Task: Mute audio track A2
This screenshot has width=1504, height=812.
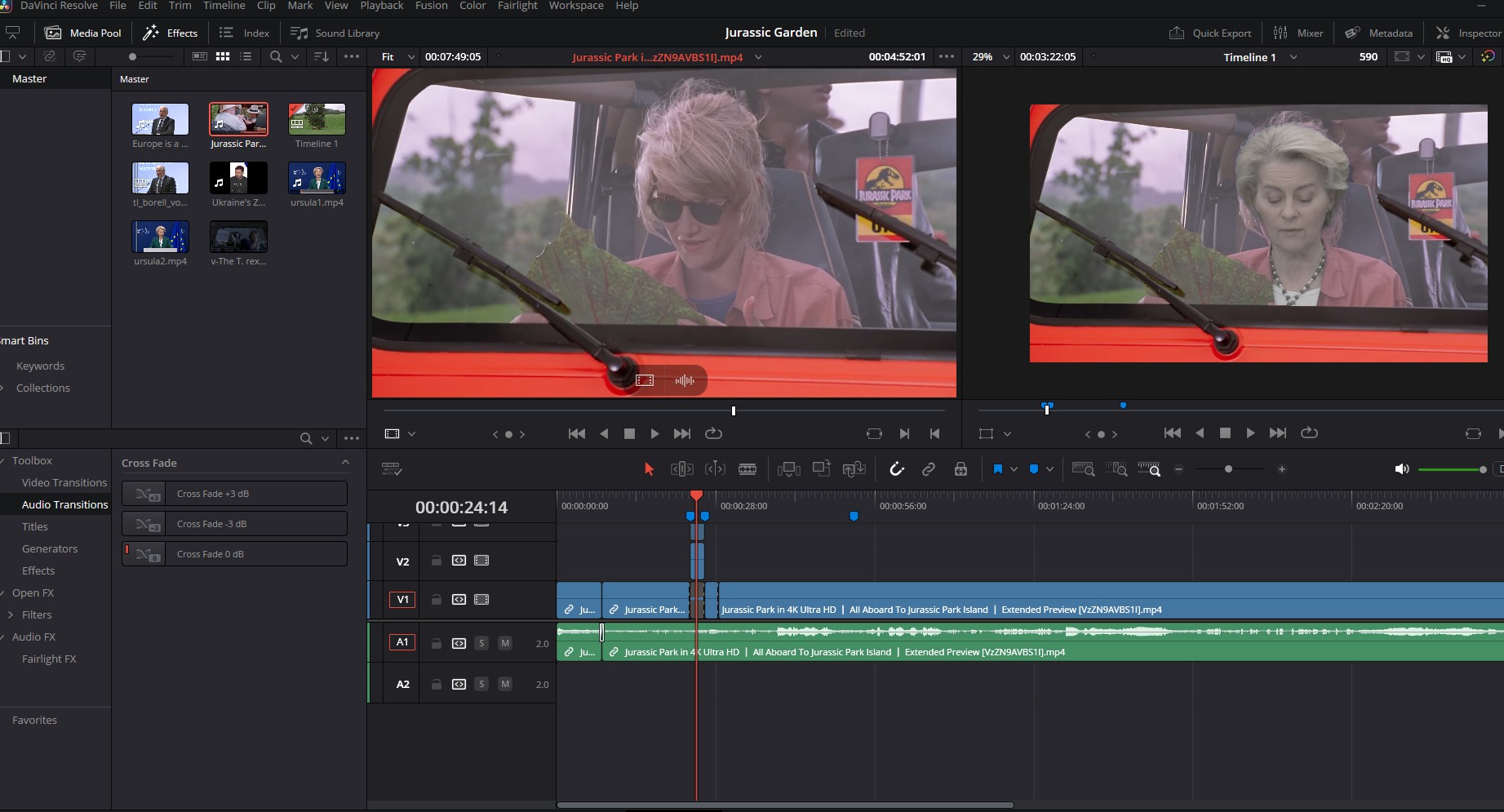Action: (x=505, y=684)
